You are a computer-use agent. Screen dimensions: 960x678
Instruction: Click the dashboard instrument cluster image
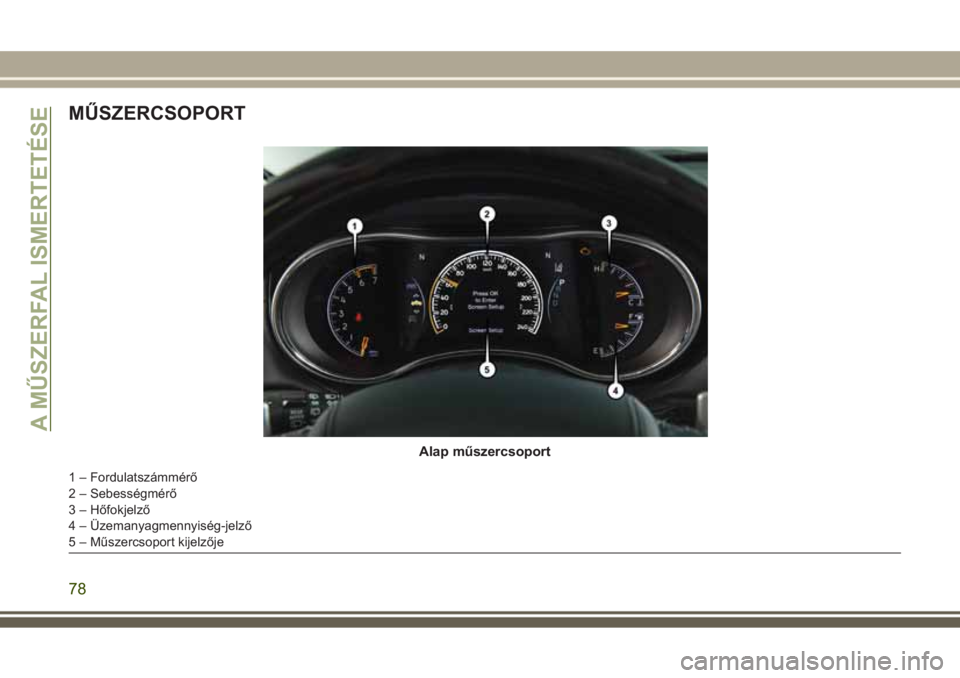click(486, 292)
